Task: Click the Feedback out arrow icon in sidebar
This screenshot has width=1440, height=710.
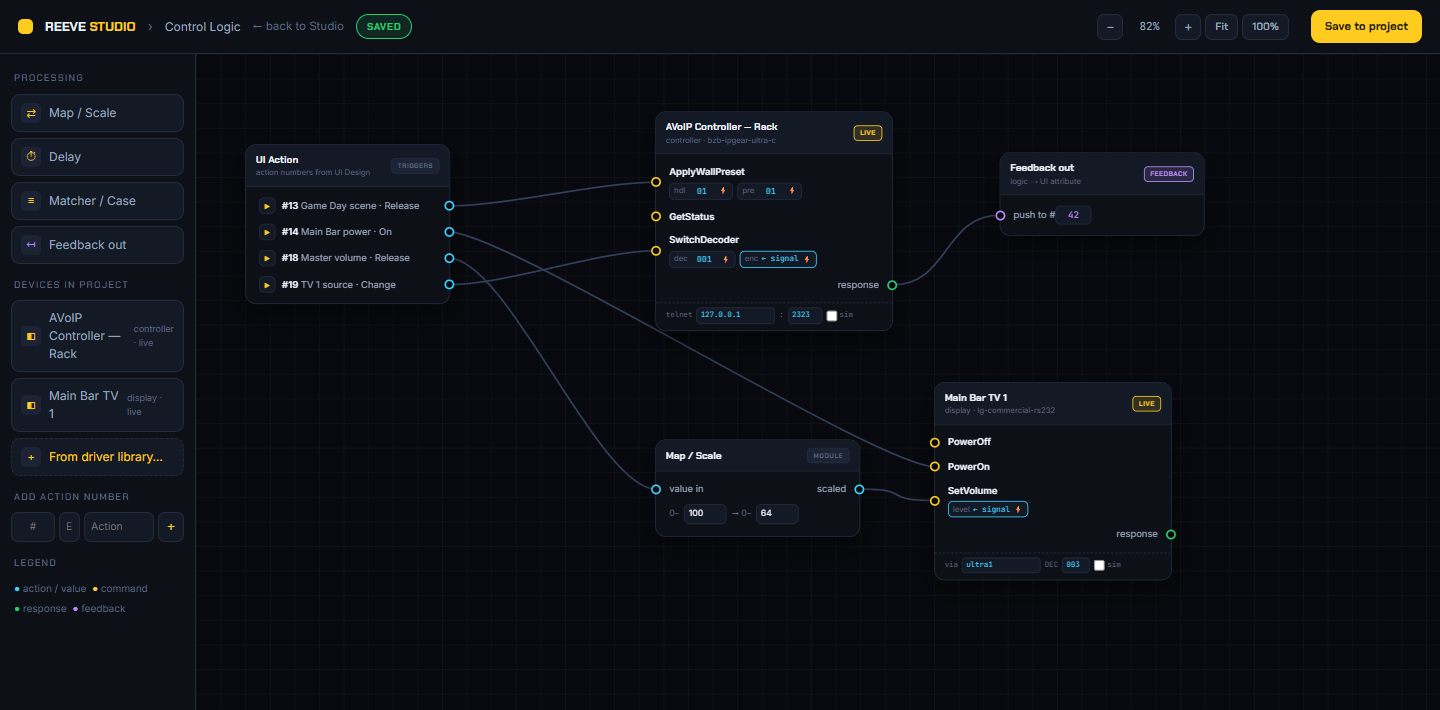Action: coord(31,245)
